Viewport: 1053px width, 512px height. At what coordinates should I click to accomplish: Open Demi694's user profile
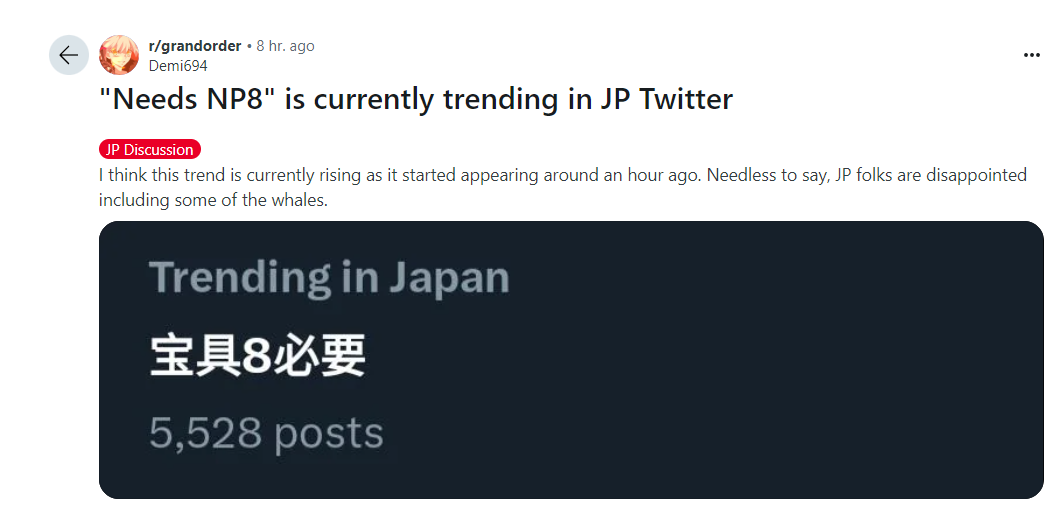[x=178, y=66]
